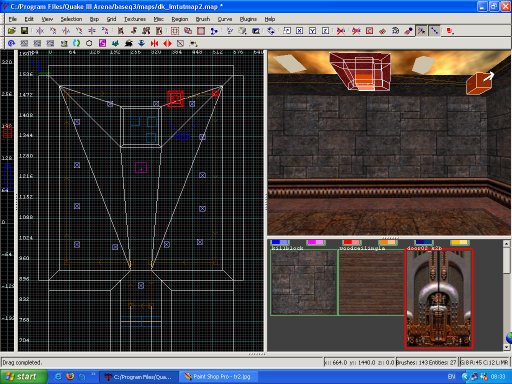Click the 'Brushes: 143 Entities: 27' status text
This screenshot has width=512, height=384.
click(426, 362)
